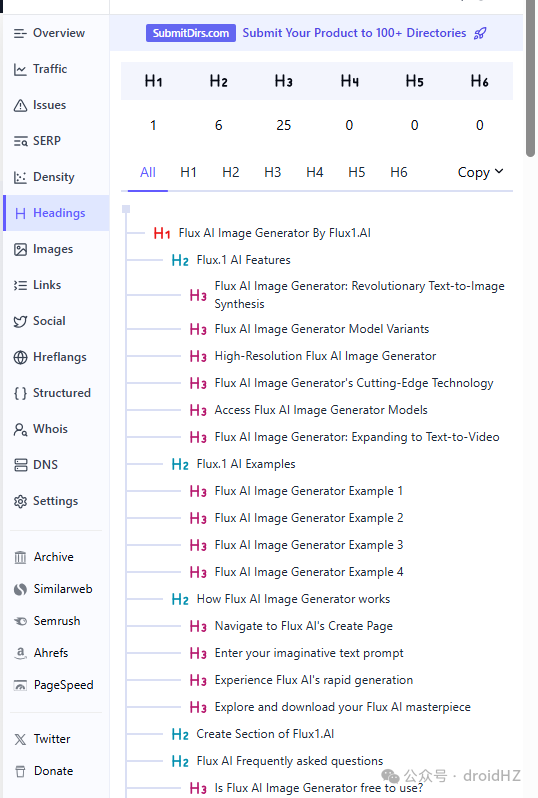Screen dimensions: 538x798
Task: Select the Images picture icon
Action: 20,249
